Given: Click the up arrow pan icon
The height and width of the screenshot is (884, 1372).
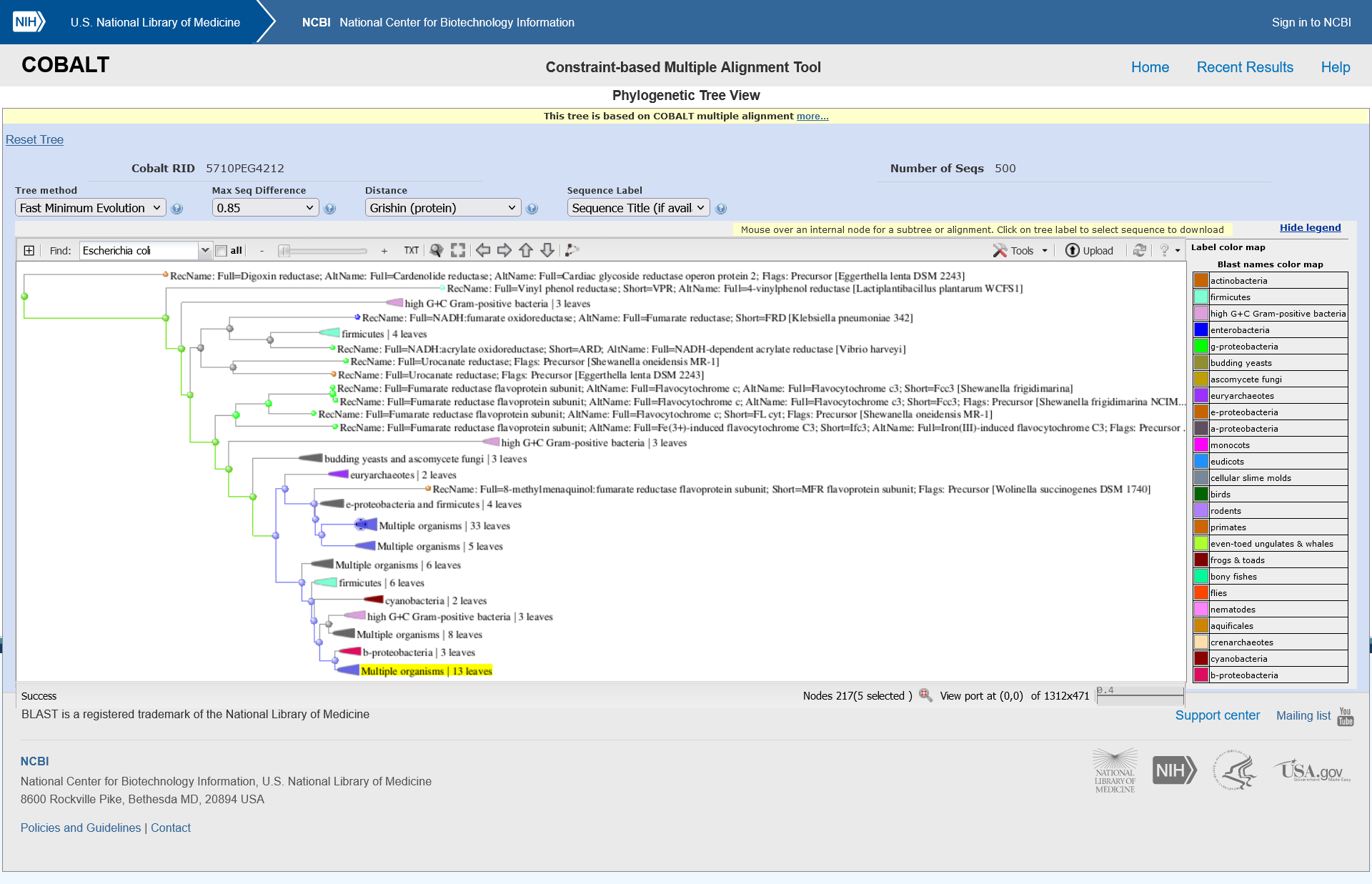Looking at the screenshot, I should pyautogui.click(x=526, y=250).
